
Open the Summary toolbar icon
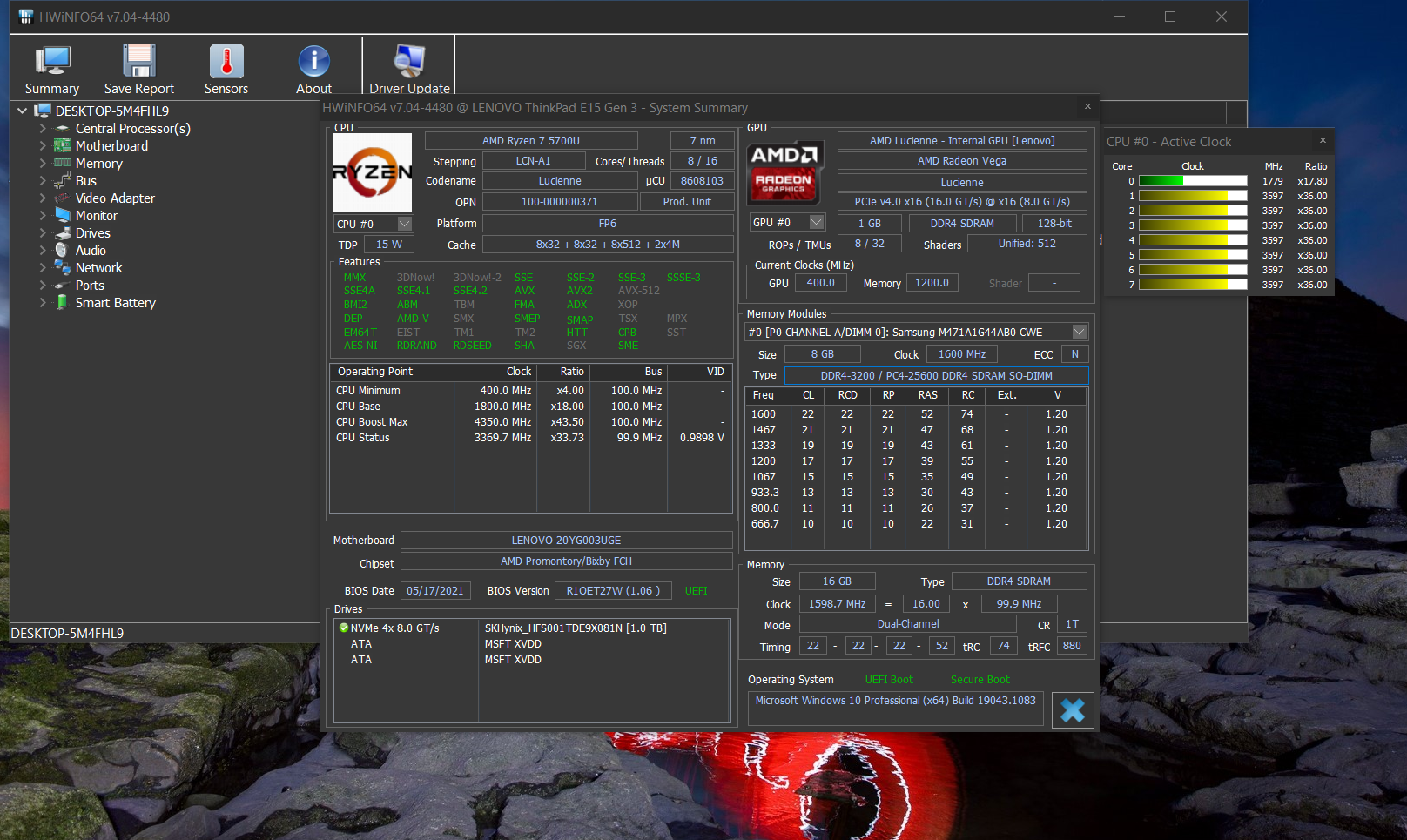52,61
